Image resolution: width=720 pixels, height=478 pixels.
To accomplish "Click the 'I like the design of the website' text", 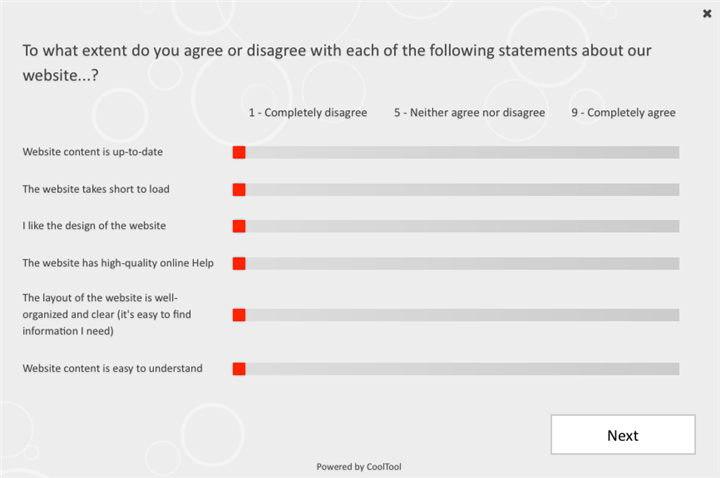I will click(x=94, y=226).
